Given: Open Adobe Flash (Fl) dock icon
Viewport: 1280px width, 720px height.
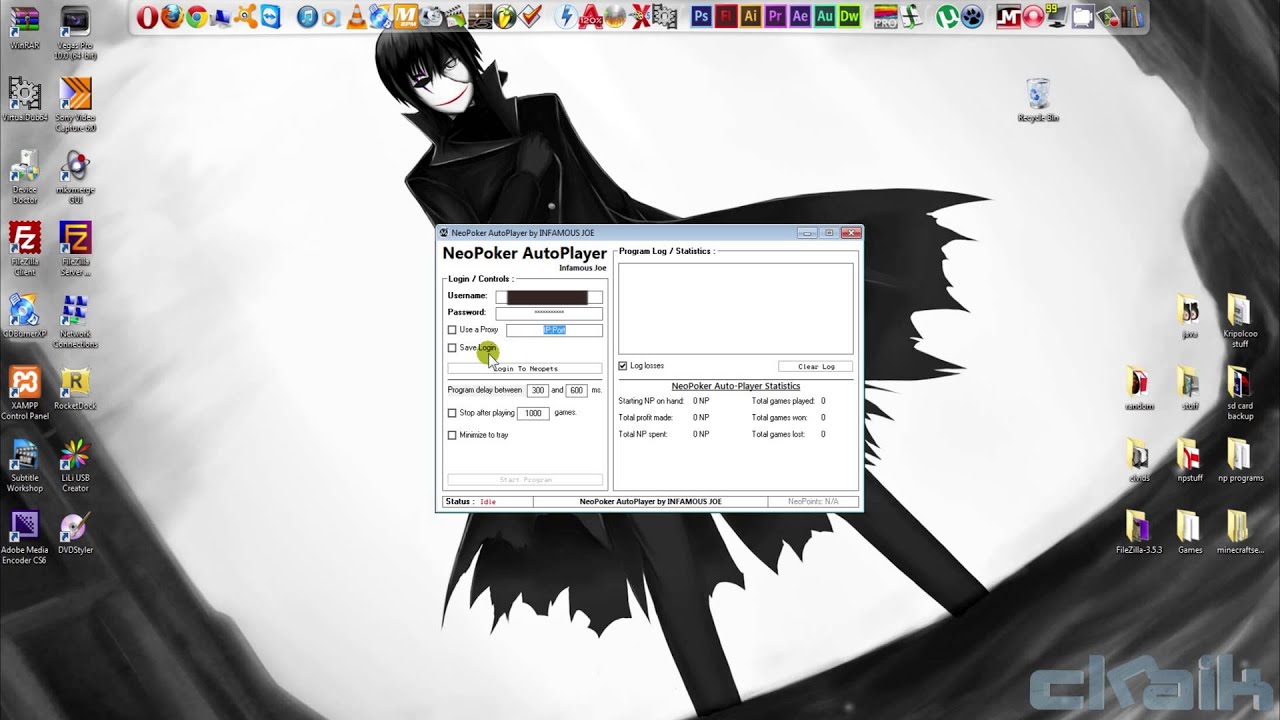Looking at the screenshot, I should 726,16.
